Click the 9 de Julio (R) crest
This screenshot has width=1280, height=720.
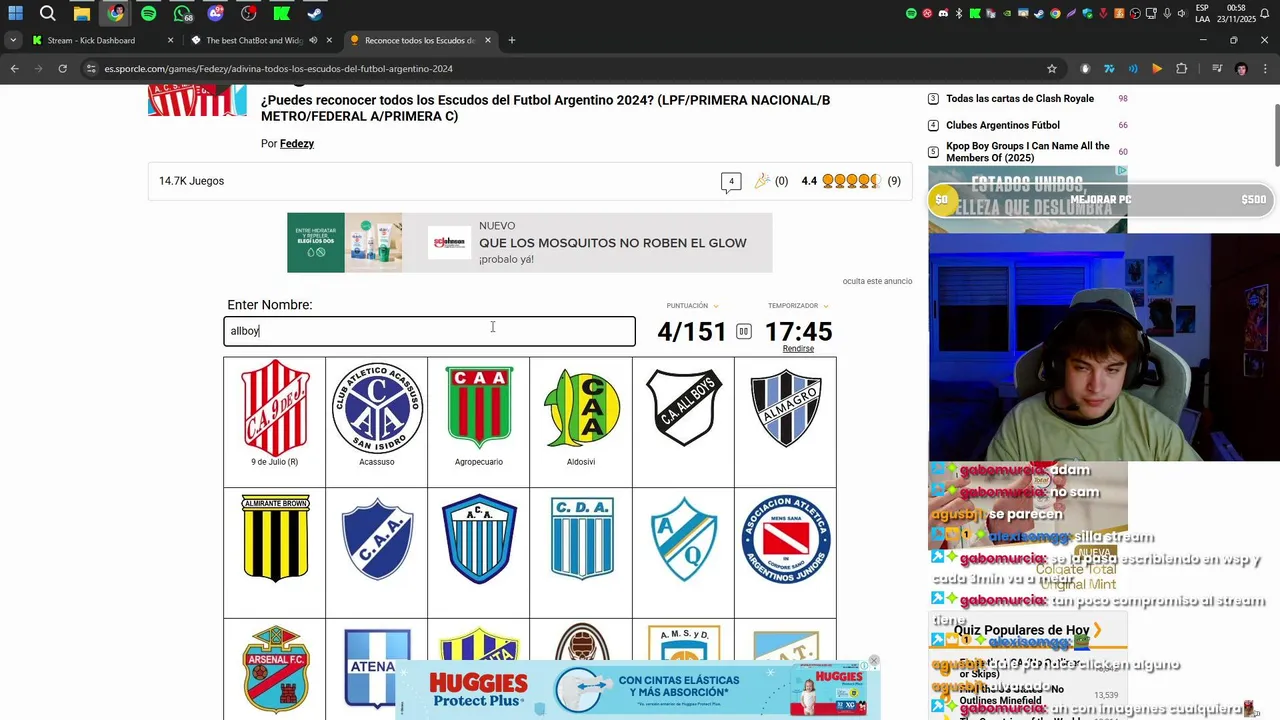click(x=275, y=408)
